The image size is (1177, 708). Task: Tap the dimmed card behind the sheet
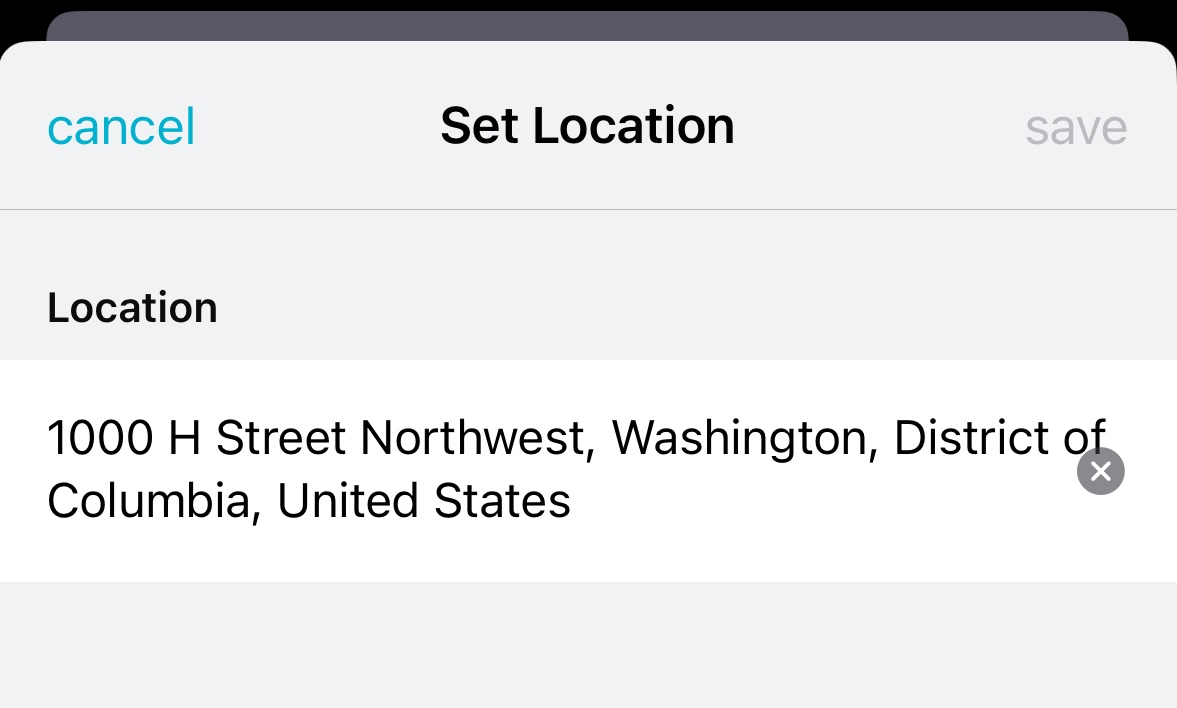pos(587,26)
